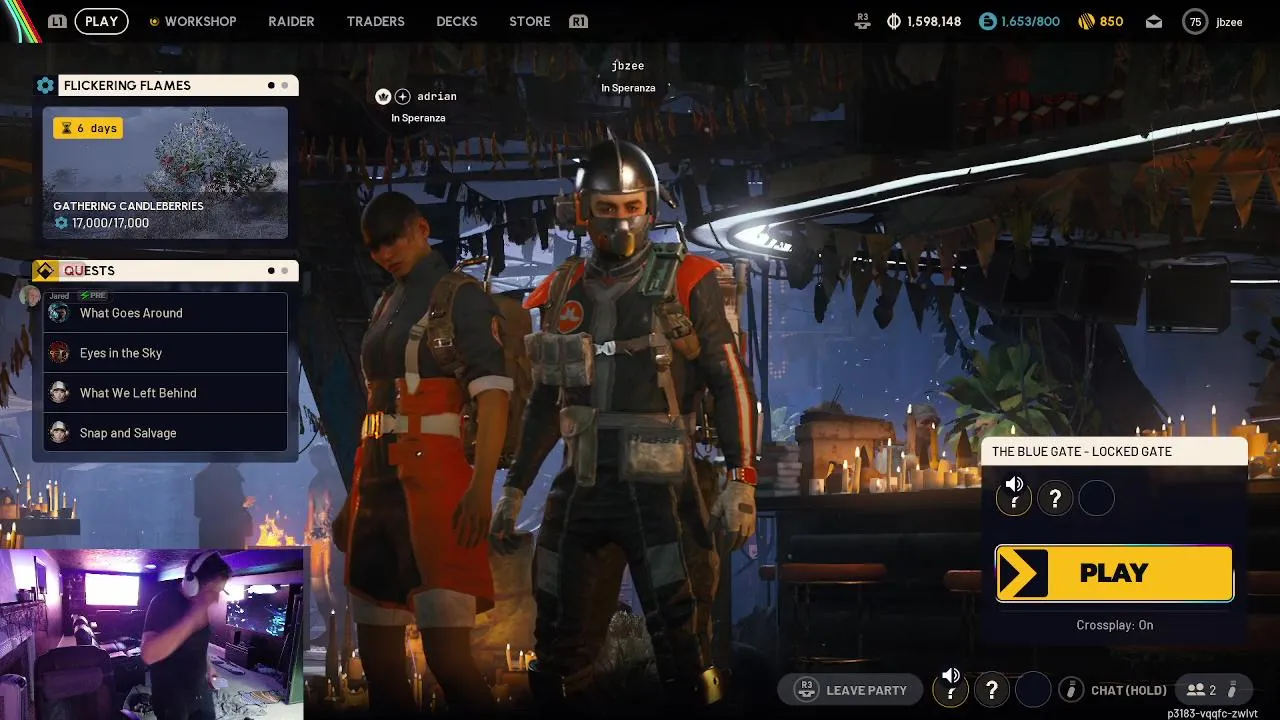1280x720 pixels.
Task: Open the party members icon showing 2
Action: click(x=1213, y=690)
